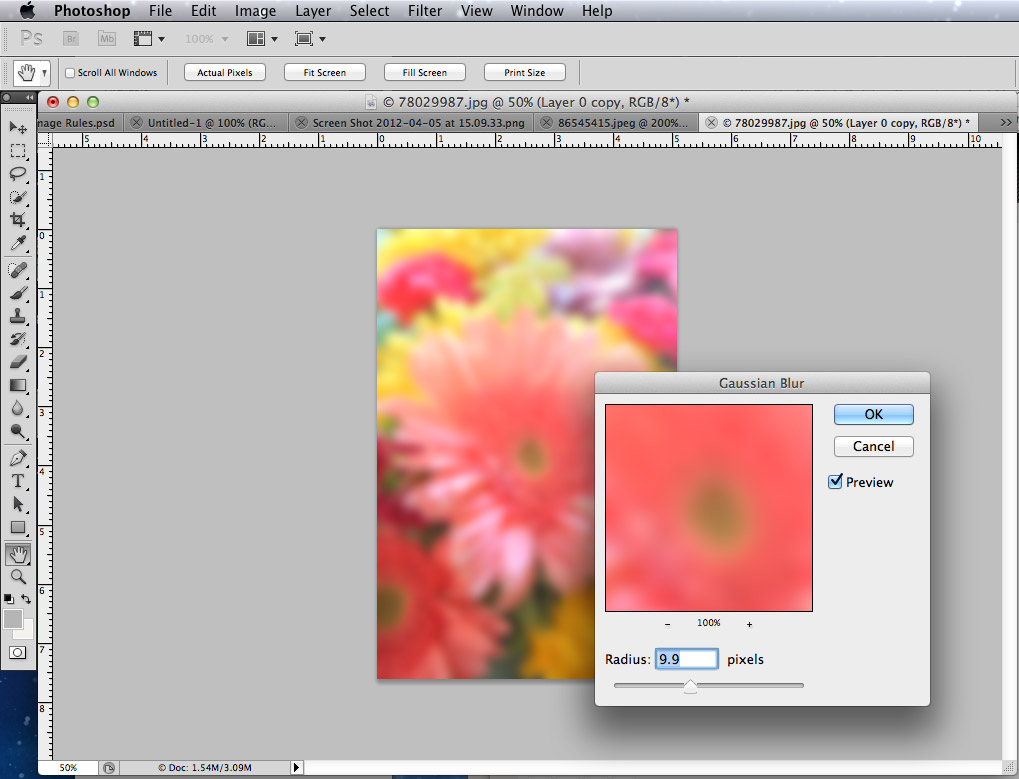Select the Pen tool
1019x779 pixels.
[x=18, y=458]
